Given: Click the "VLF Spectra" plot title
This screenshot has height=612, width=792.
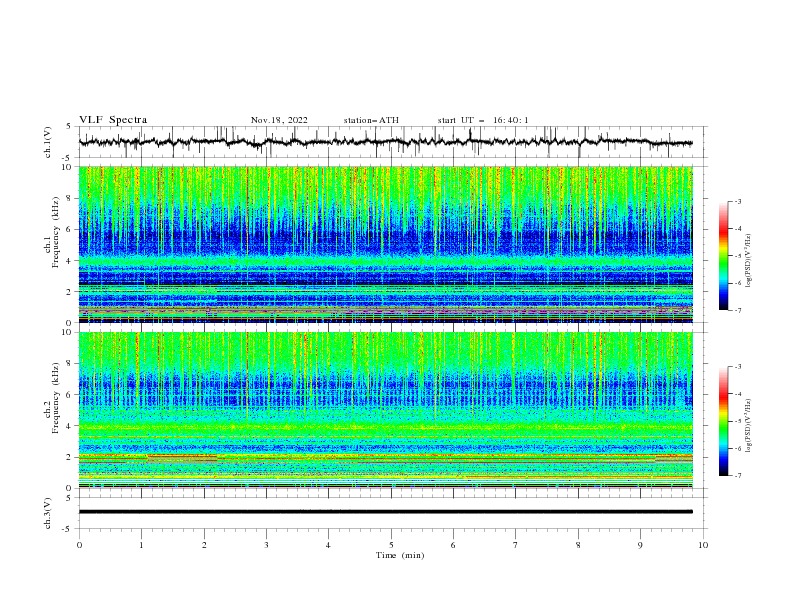Looking at the screenshot, I should coord(113,120).
